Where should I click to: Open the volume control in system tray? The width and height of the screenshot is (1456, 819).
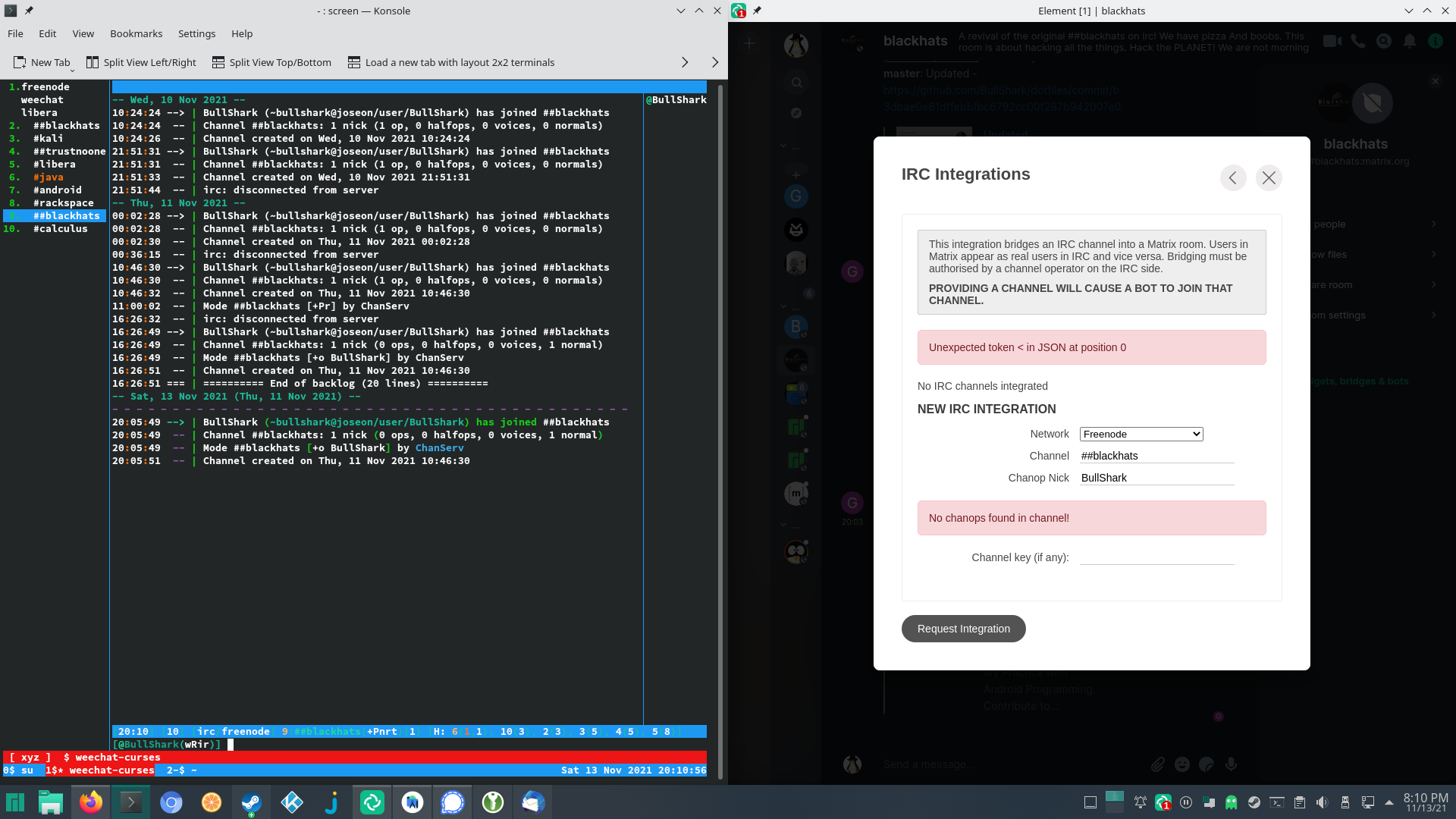[1323, 802]
